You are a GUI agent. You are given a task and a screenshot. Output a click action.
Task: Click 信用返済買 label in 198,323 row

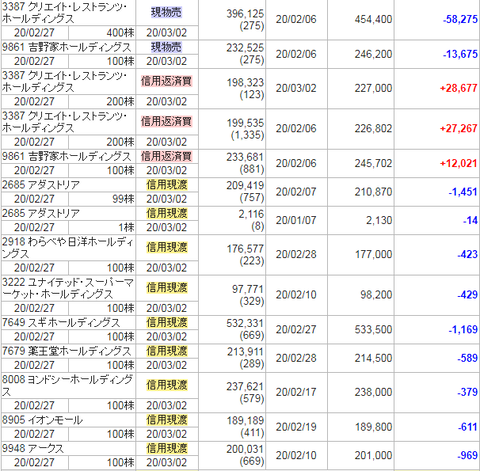(x=166, y=81)
